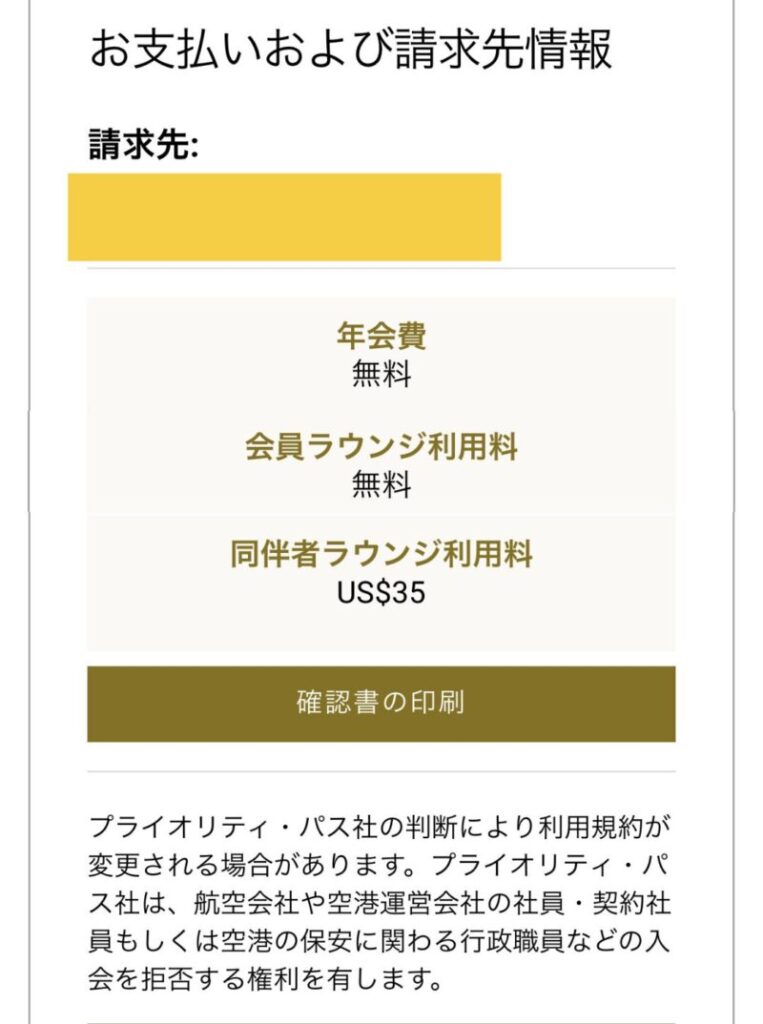Click the line starting プライオリティ・パス社の判断により
This screenshot has height=1024, width=763.
coord(380,828)
